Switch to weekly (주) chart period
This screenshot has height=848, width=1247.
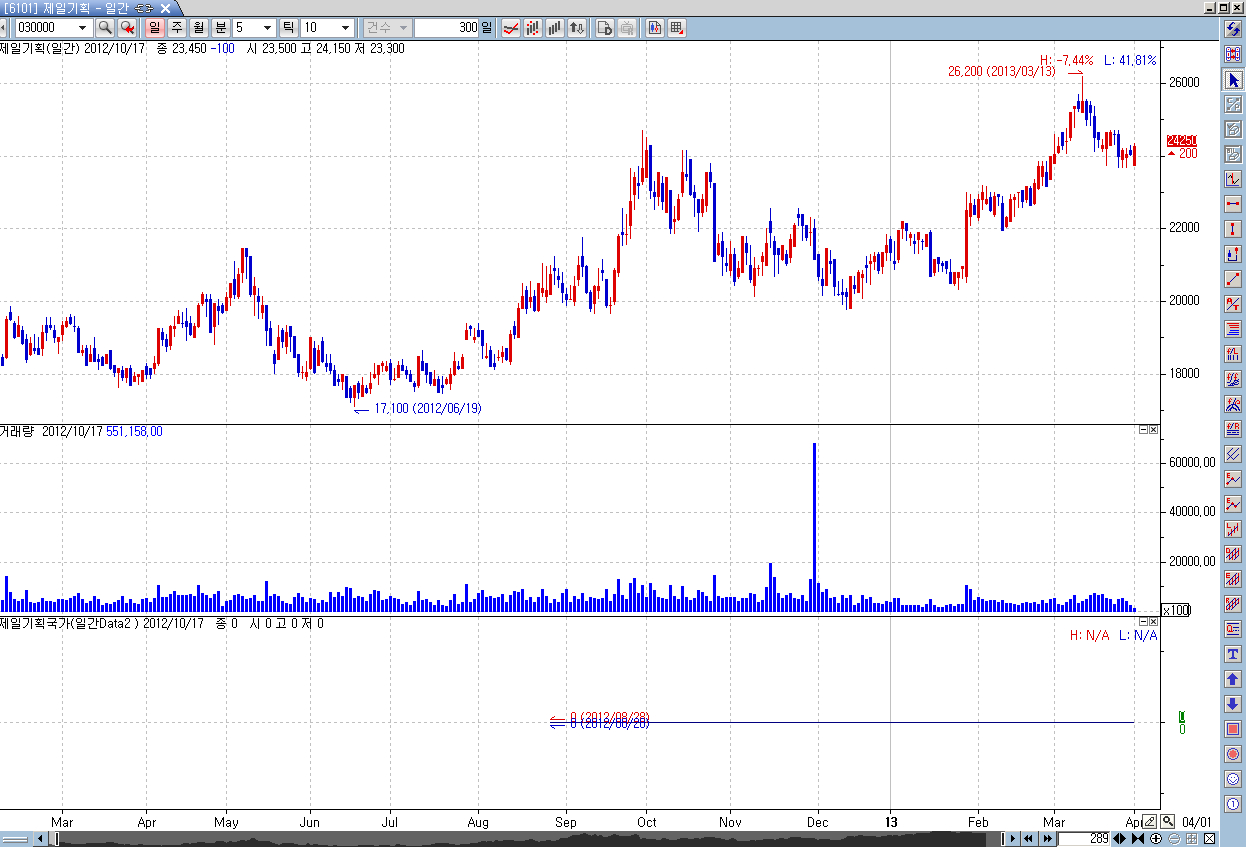tap(177, 28)
